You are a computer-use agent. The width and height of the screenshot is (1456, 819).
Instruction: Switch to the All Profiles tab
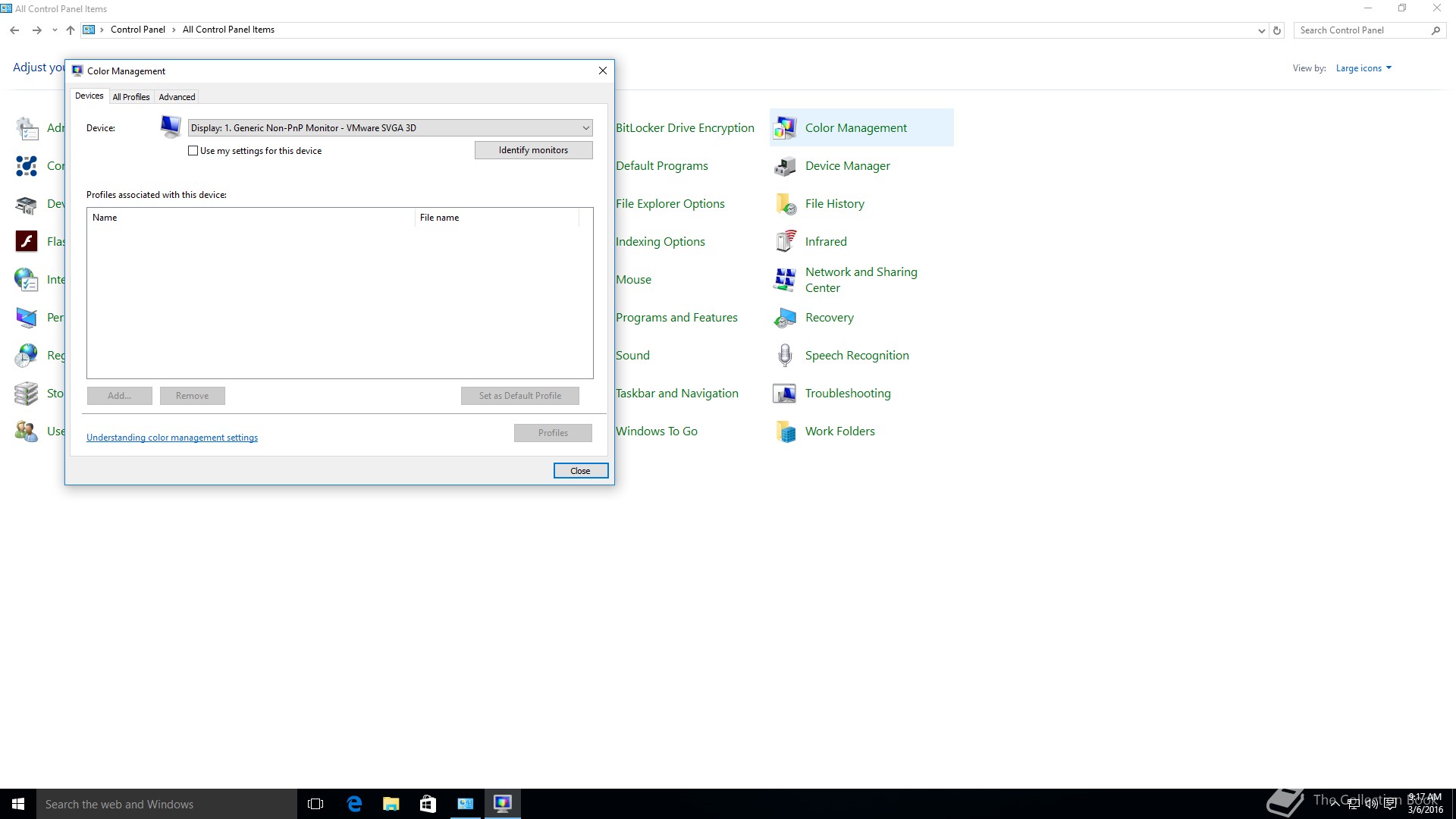tap(131, 96)
